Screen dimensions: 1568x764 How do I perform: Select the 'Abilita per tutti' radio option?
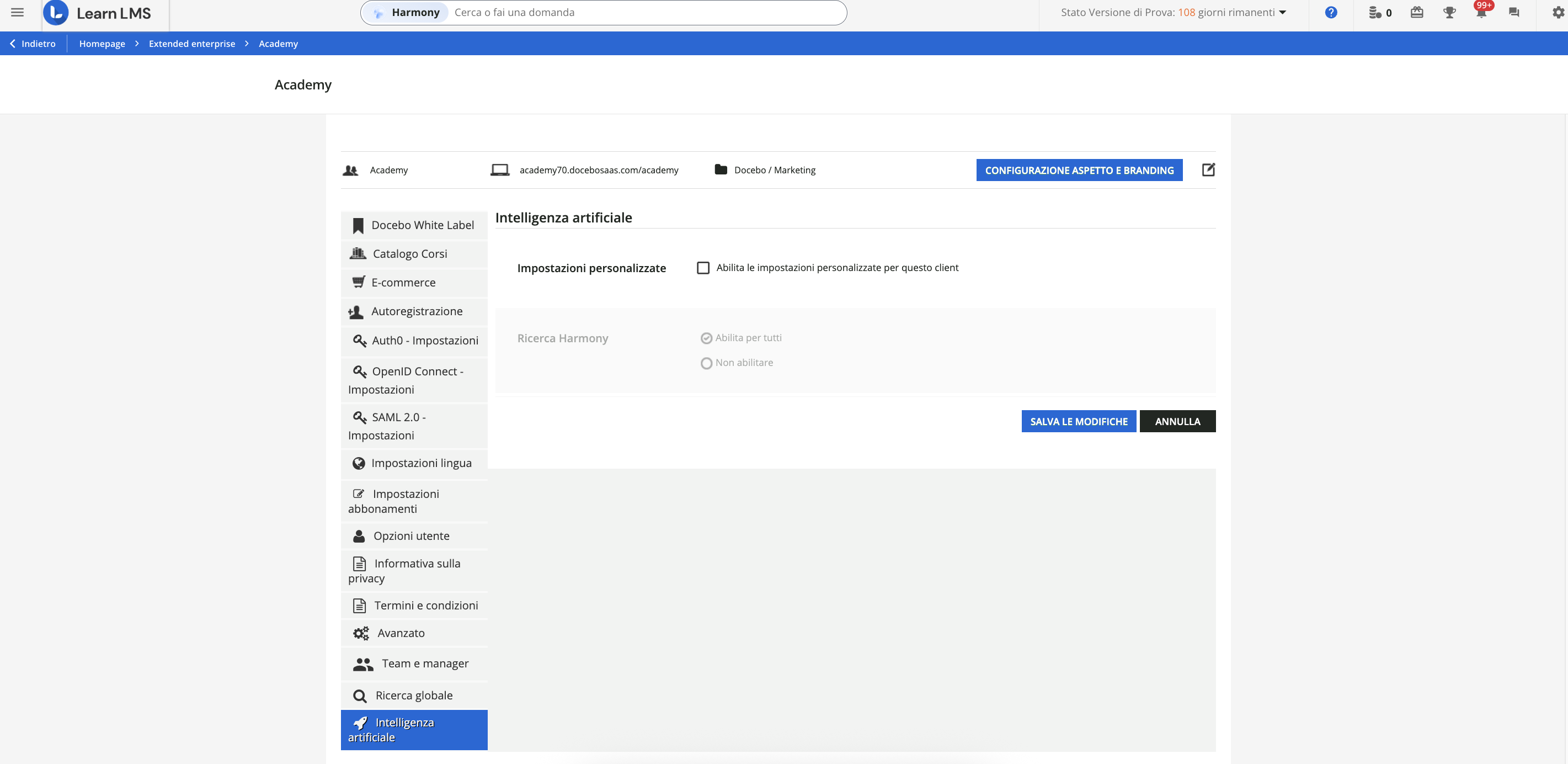pyautogui.click(x=706, y=338)
